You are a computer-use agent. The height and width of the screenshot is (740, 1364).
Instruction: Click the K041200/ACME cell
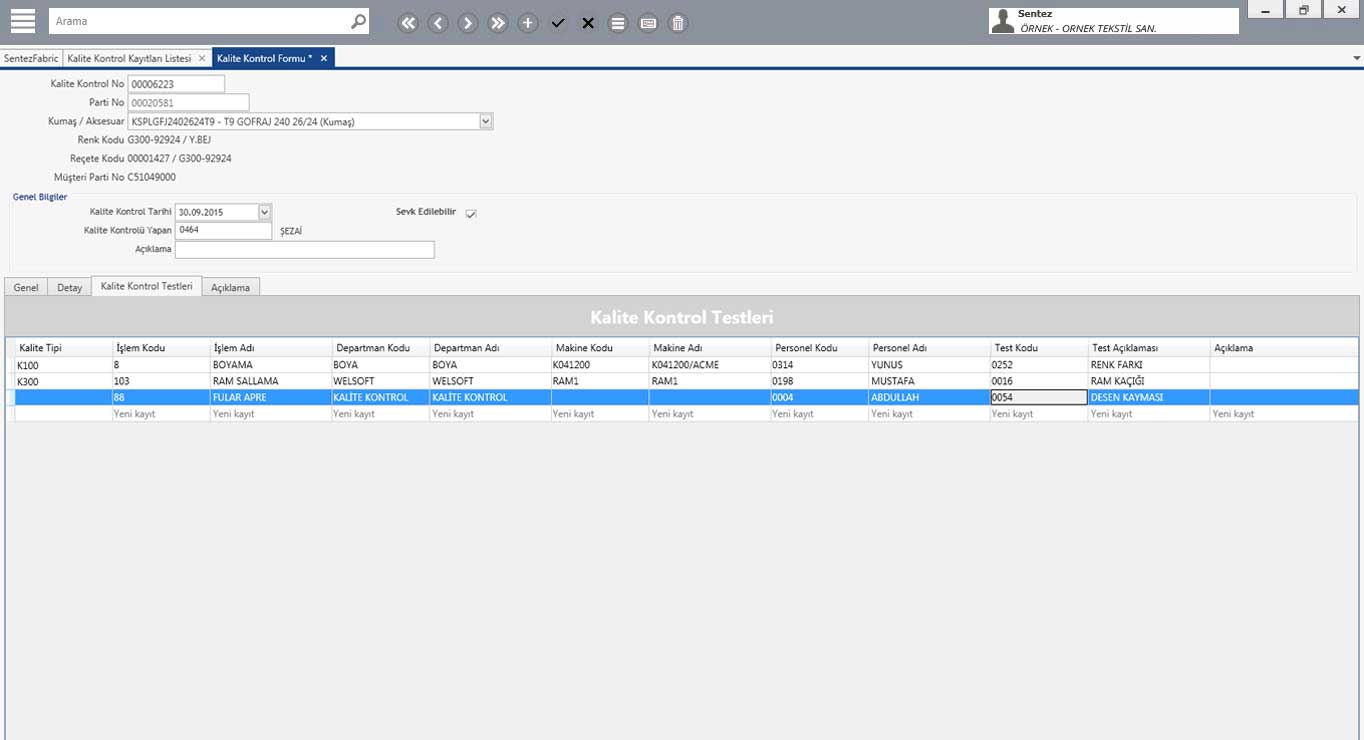point(710,365)
